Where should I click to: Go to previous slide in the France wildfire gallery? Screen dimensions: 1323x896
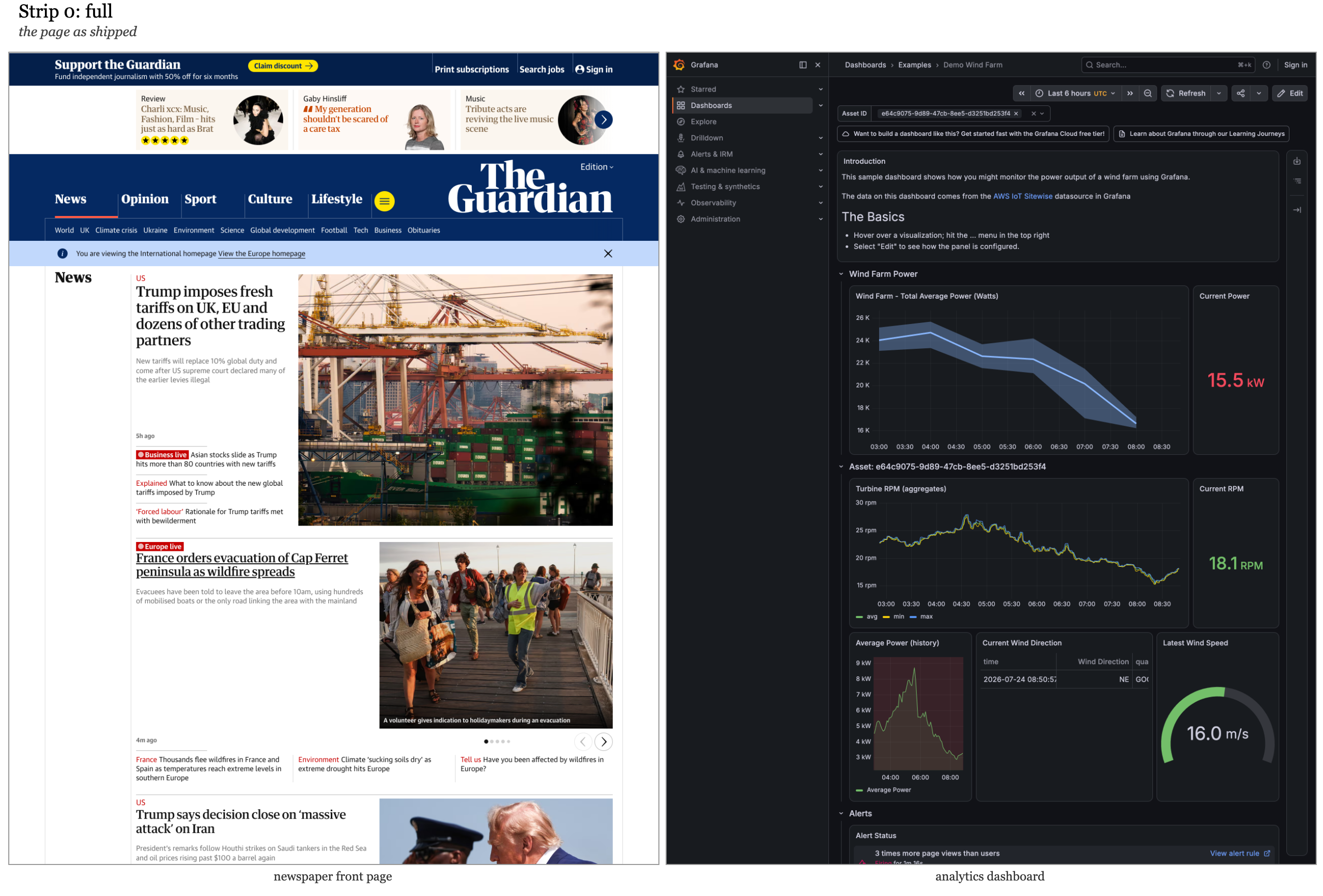[x=582, y=741]
